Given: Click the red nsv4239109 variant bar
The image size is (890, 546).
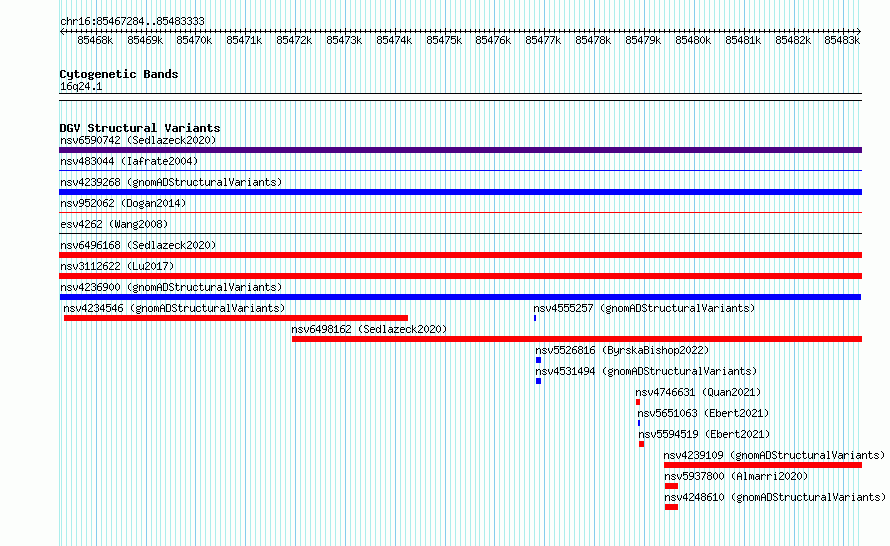Looking at the screenshot, I should coord(763,465).
